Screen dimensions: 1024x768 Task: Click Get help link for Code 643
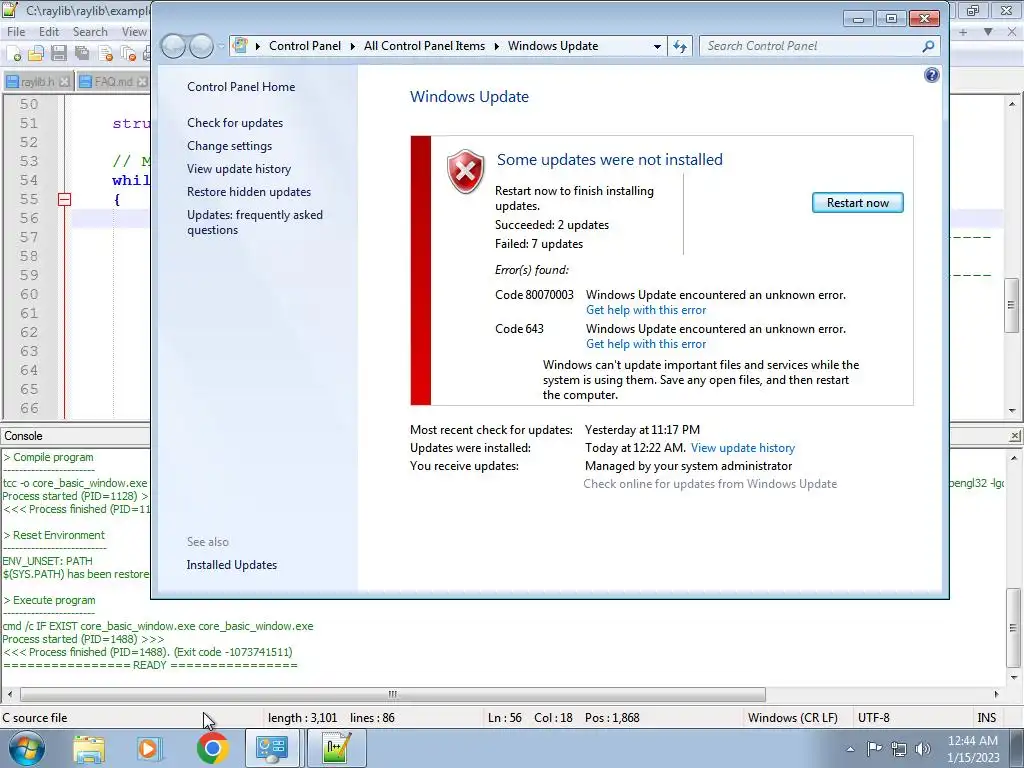646,344
